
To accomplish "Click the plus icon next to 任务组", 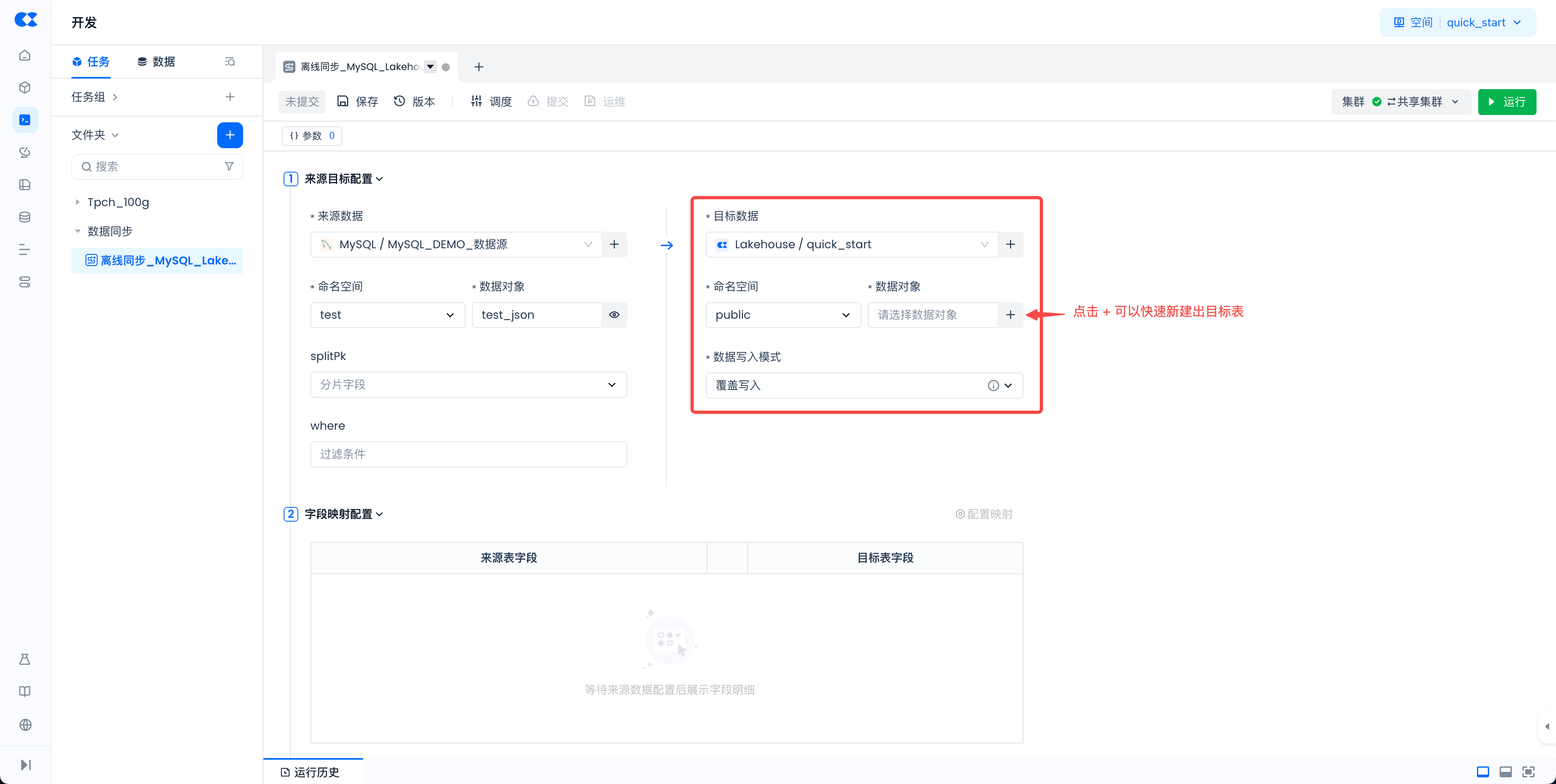I will [x=229, y=97].
